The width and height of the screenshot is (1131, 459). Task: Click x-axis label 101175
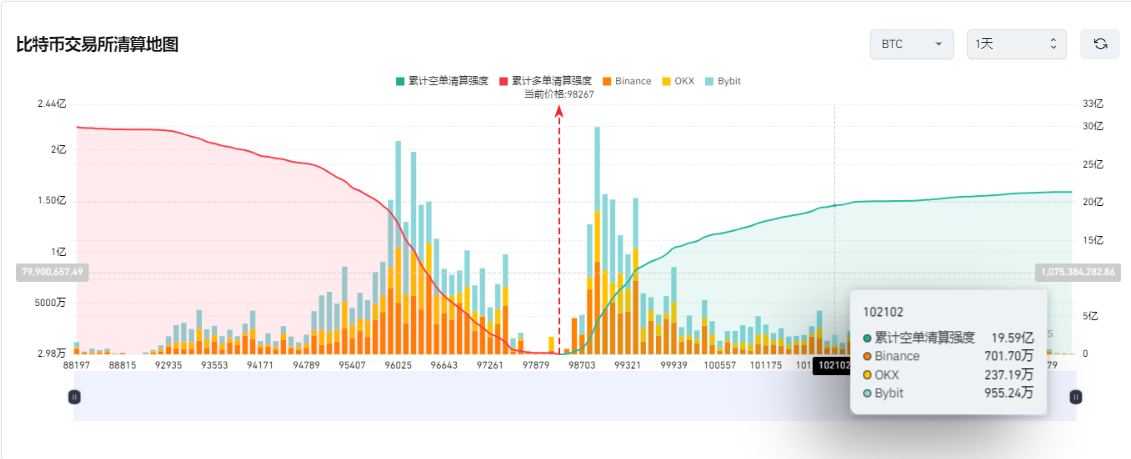pos(765,366)
